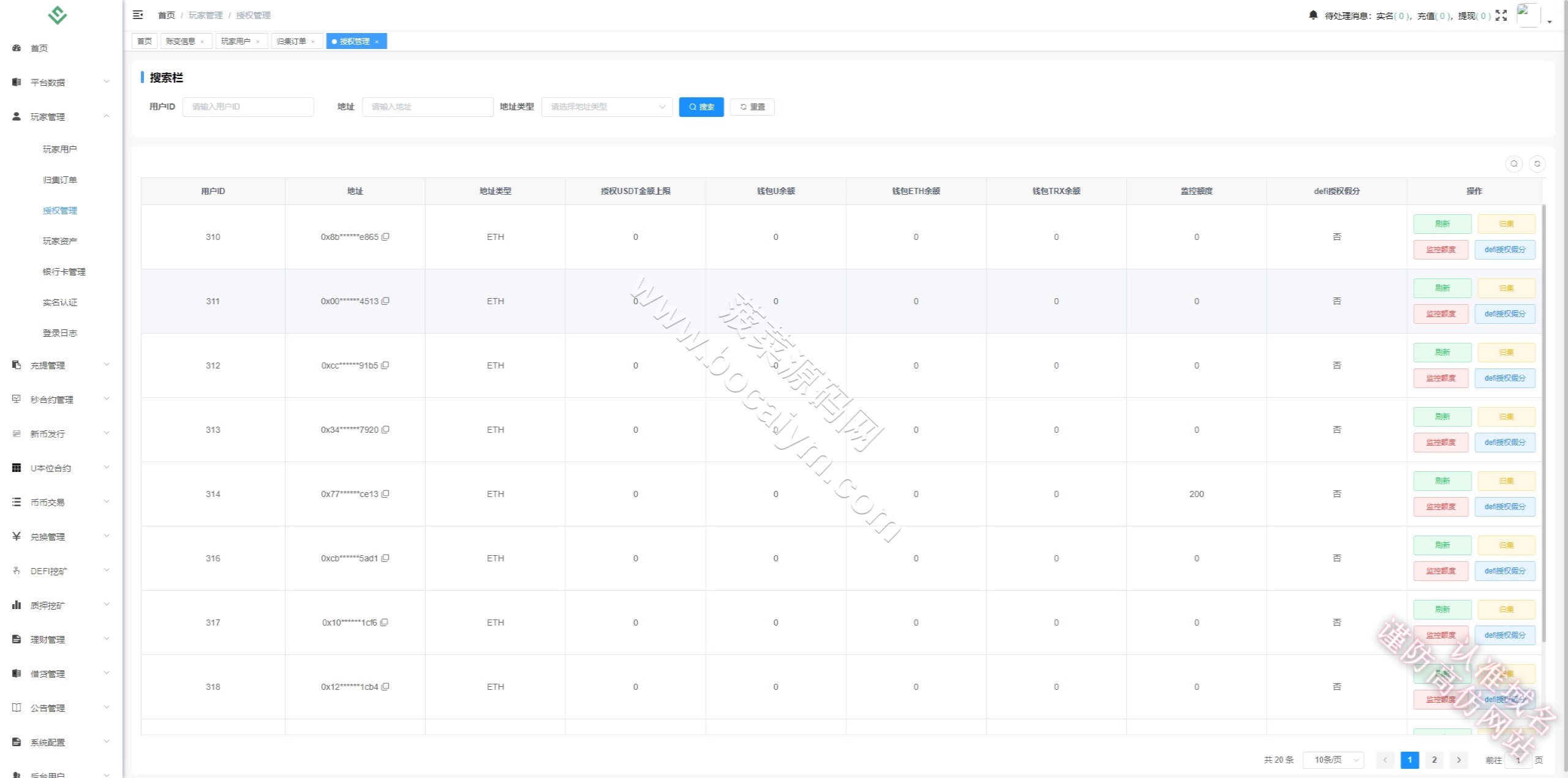Screen dimensions: 1568x778
Task: Toggle fullscreen with the expand icon
Action: pyautogui.click(x=1501, y=15)
